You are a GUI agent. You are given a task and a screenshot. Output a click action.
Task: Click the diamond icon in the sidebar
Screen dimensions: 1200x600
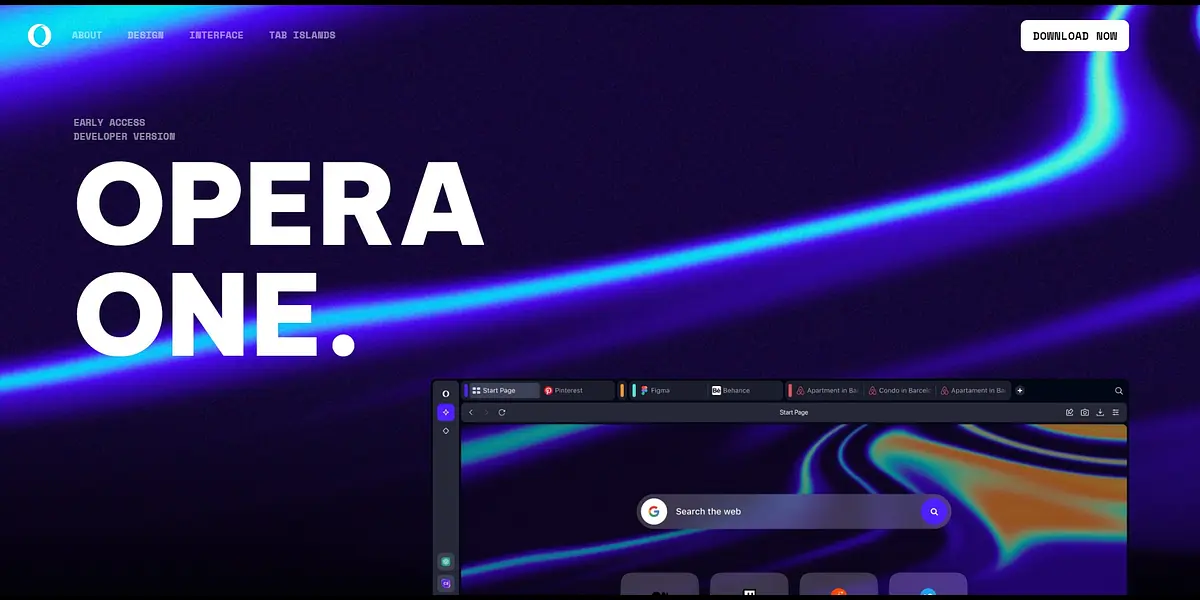pyautogui.click(x=446, y=431)
